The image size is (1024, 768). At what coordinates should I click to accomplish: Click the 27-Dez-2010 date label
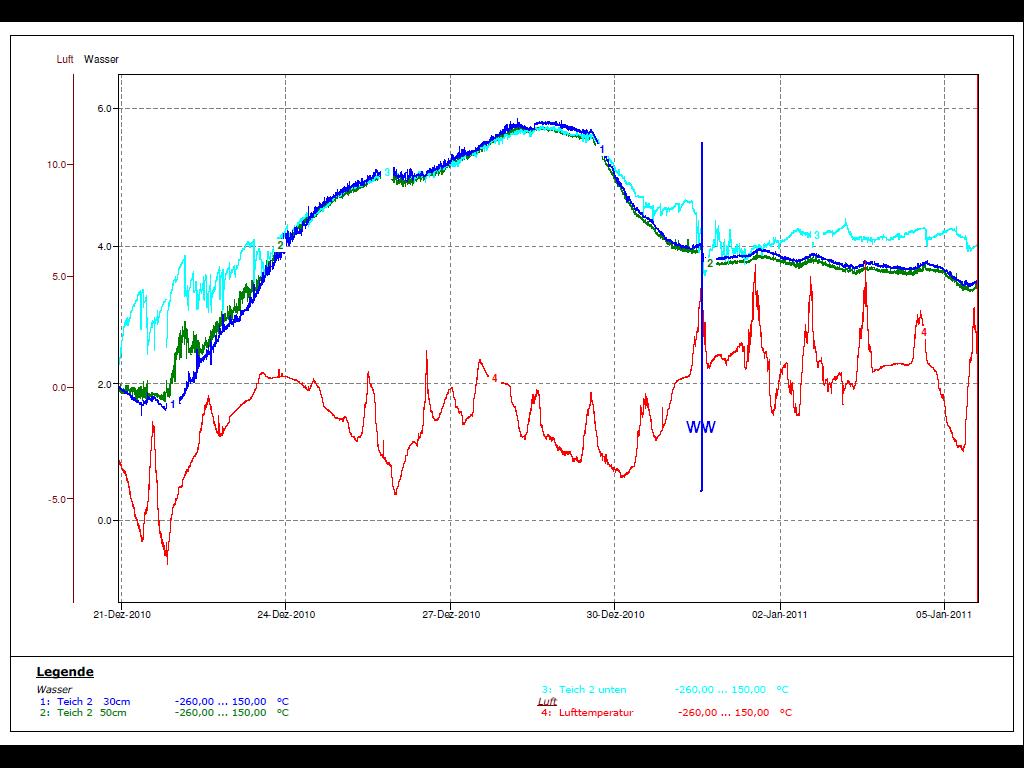tap(451, 615)
